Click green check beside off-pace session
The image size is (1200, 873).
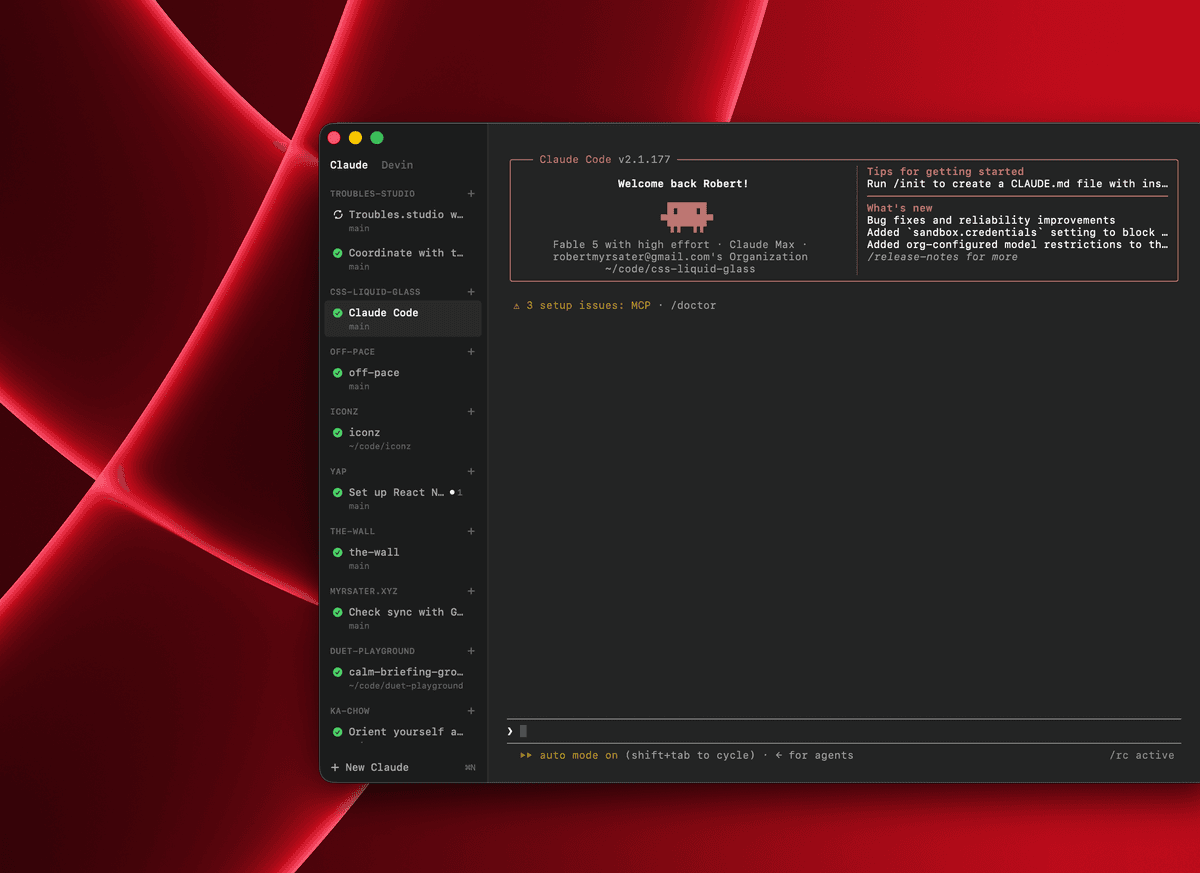(338, 373)
